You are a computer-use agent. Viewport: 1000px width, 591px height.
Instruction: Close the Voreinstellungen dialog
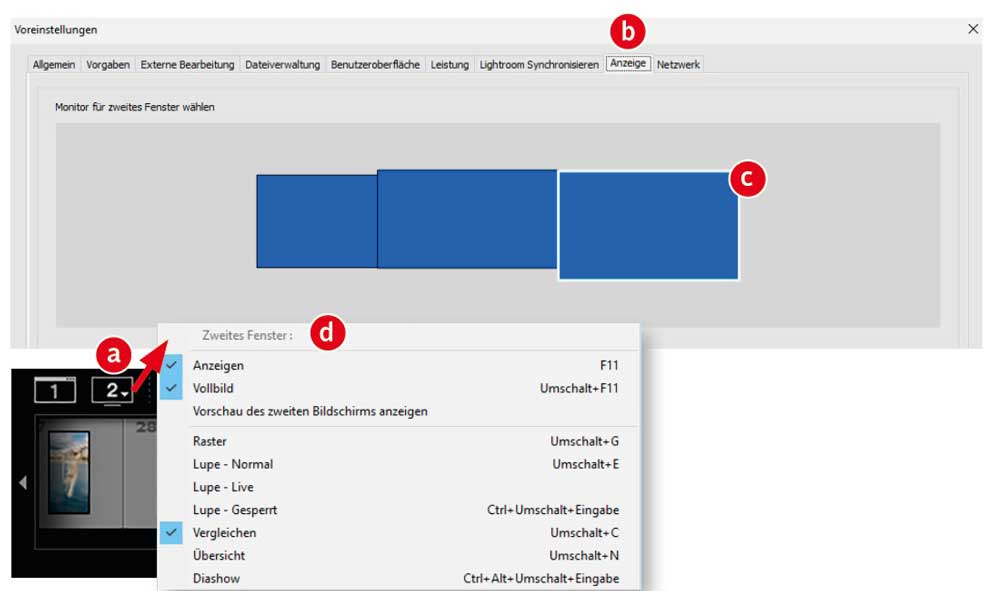tap(973, 29)
